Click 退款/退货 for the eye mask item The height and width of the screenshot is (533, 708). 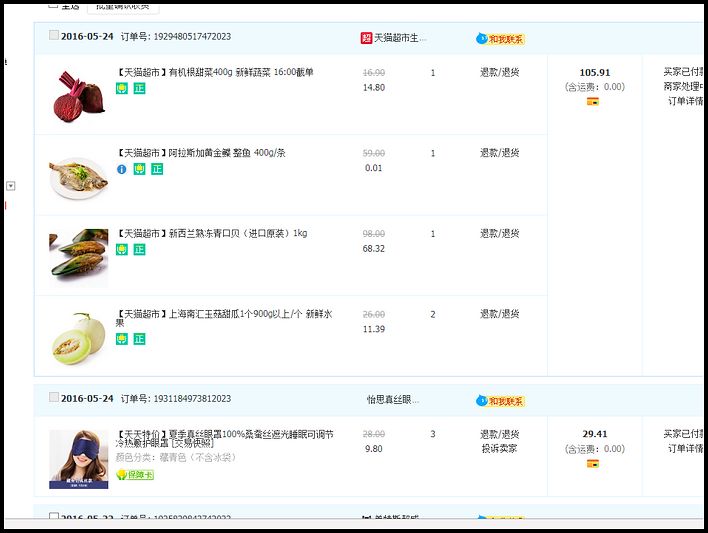click(499, 434)
